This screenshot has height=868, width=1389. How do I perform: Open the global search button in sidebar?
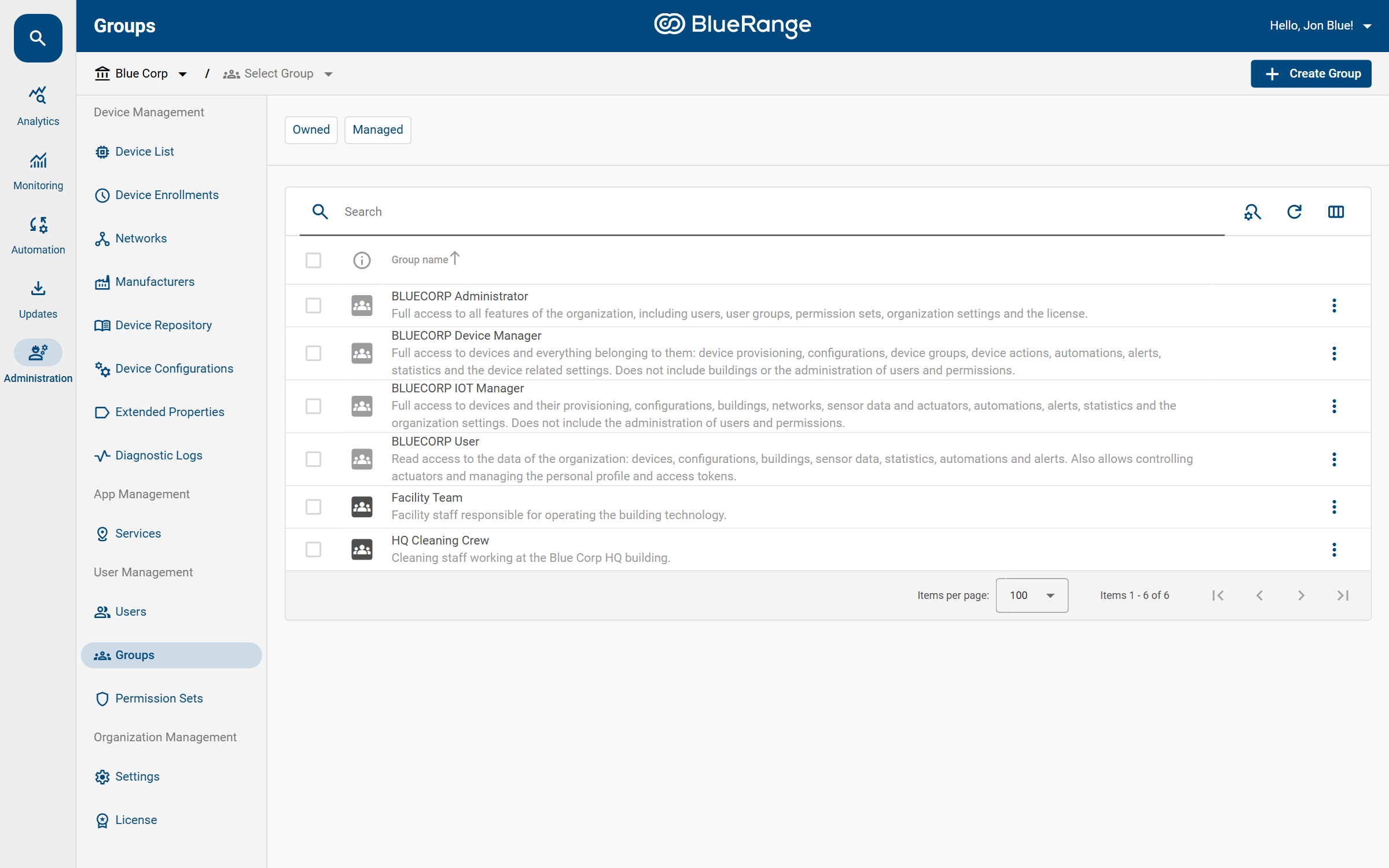pos(38,38)
